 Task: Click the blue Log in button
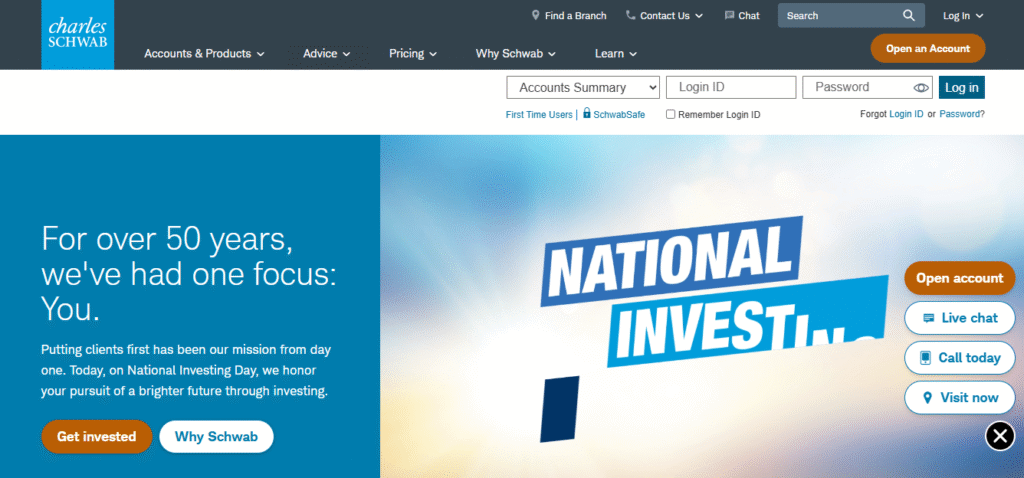coord(961,88)
